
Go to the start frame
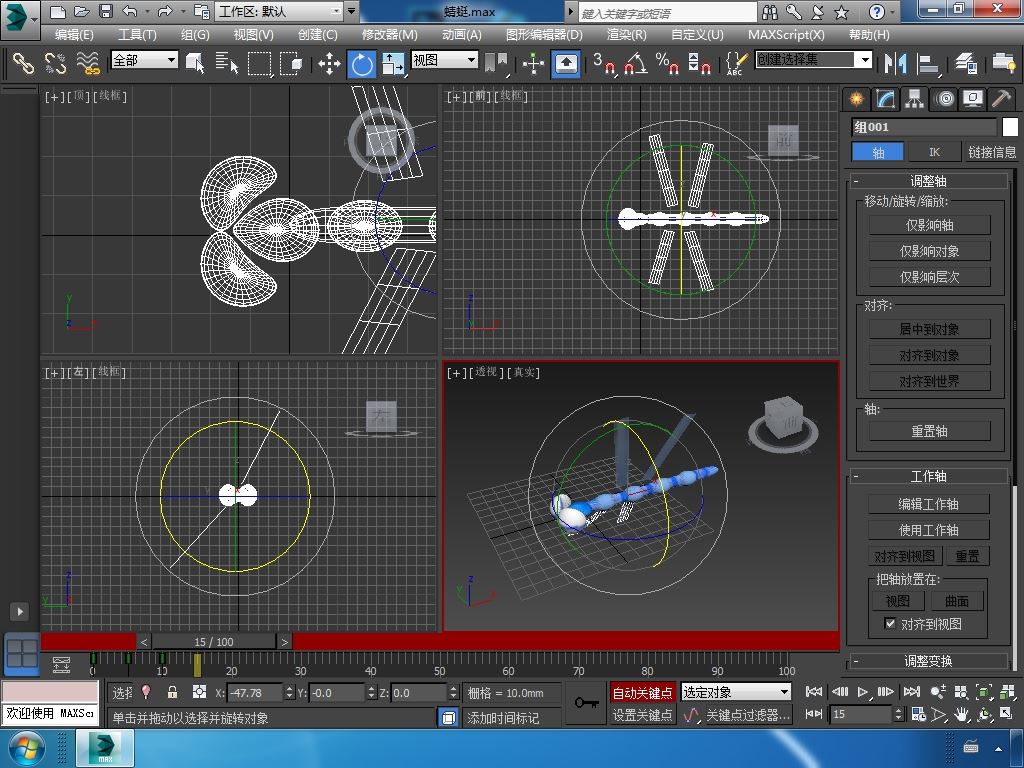(x=814, y=692)
